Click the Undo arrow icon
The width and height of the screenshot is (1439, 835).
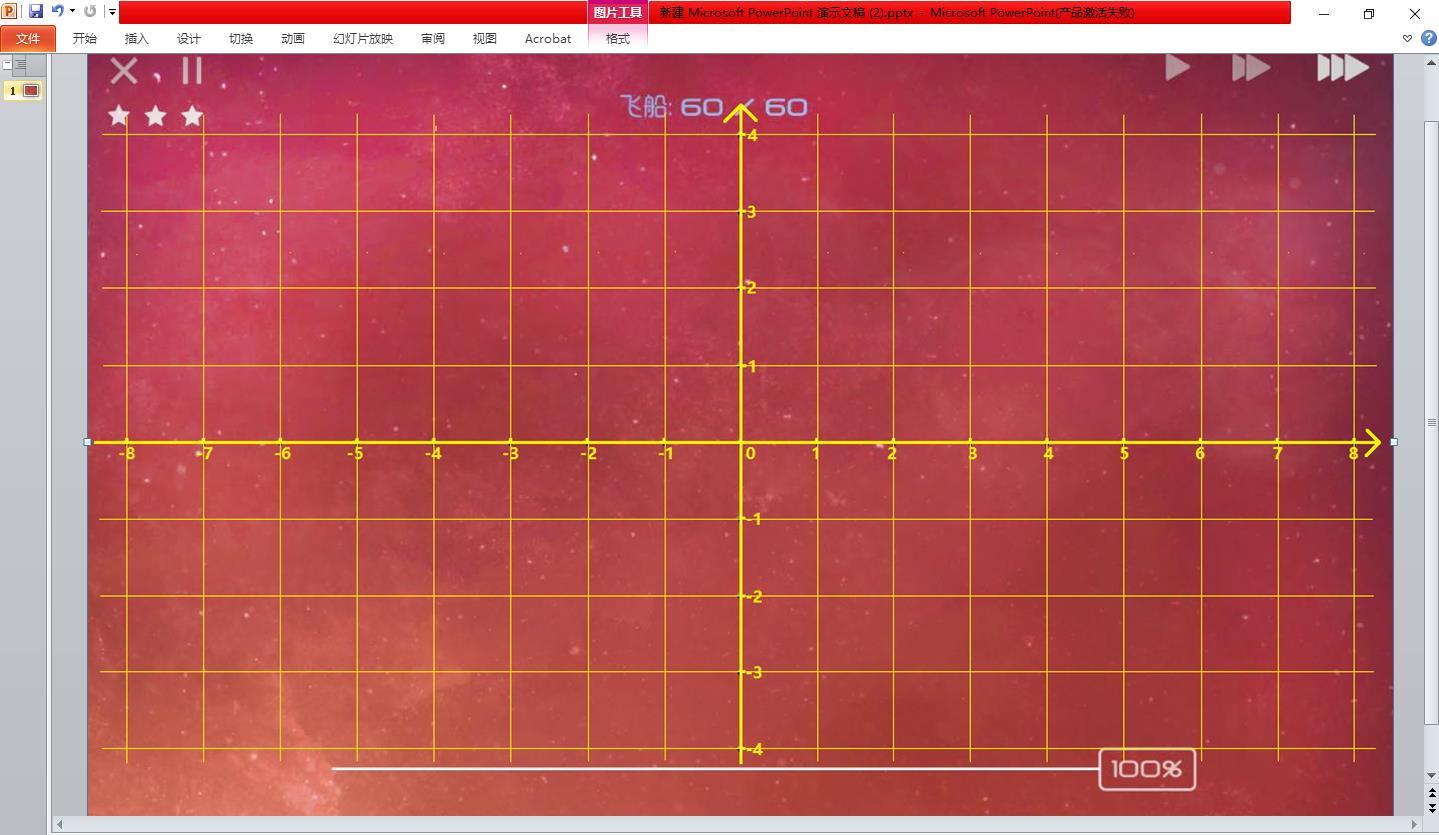(x=58, y=12)
